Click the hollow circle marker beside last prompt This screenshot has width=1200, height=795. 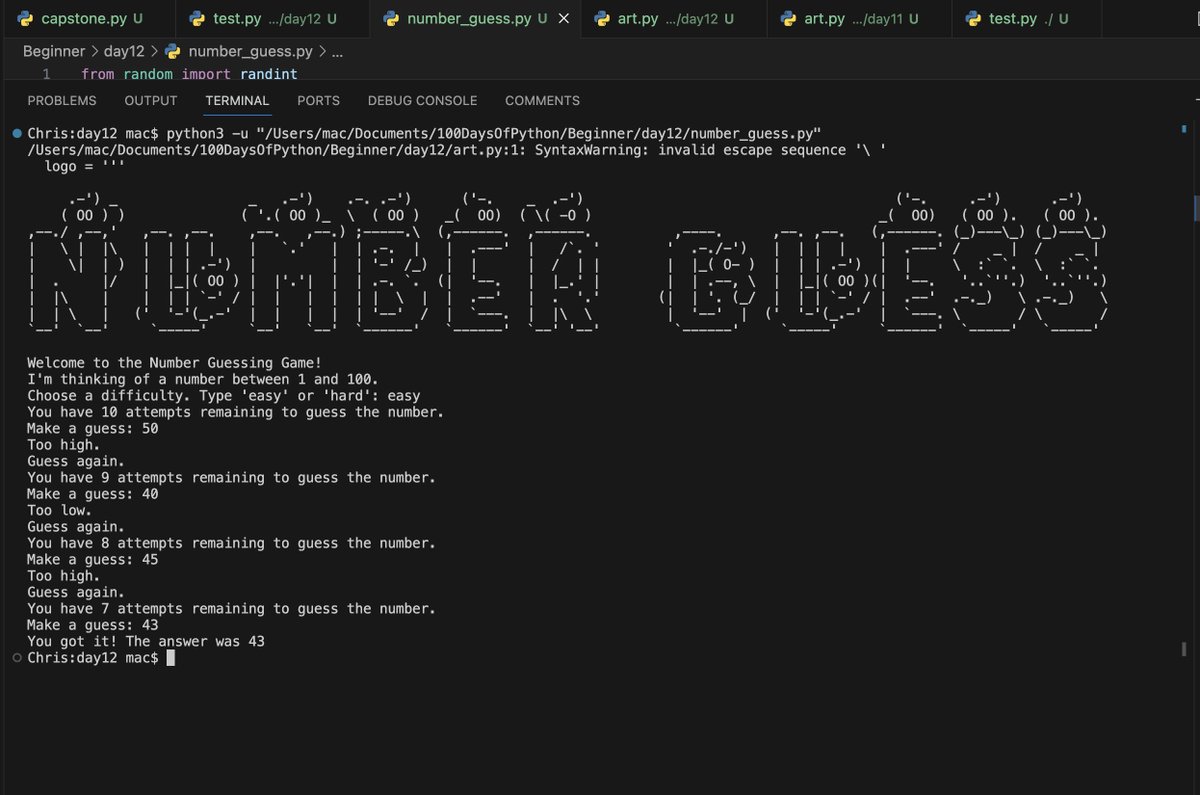pyautogui.click(x=16, y=658)
